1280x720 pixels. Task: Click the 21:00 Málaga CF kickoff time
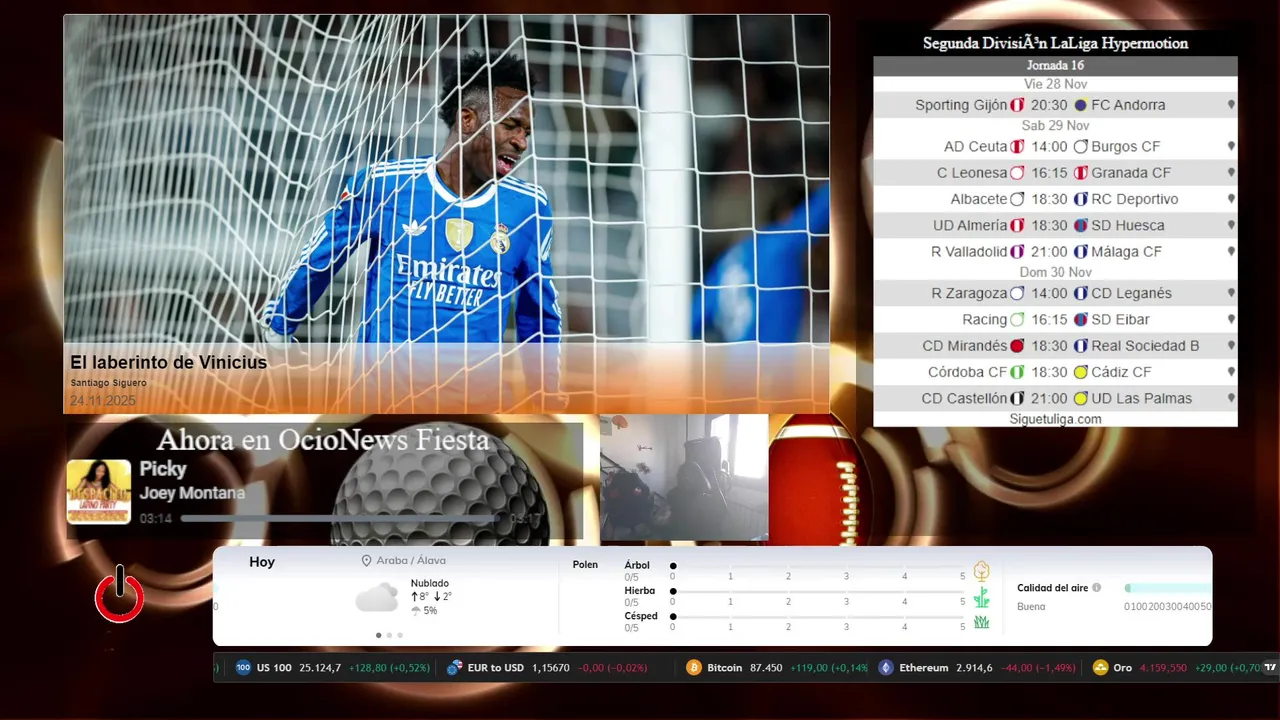click(1049, 252)
